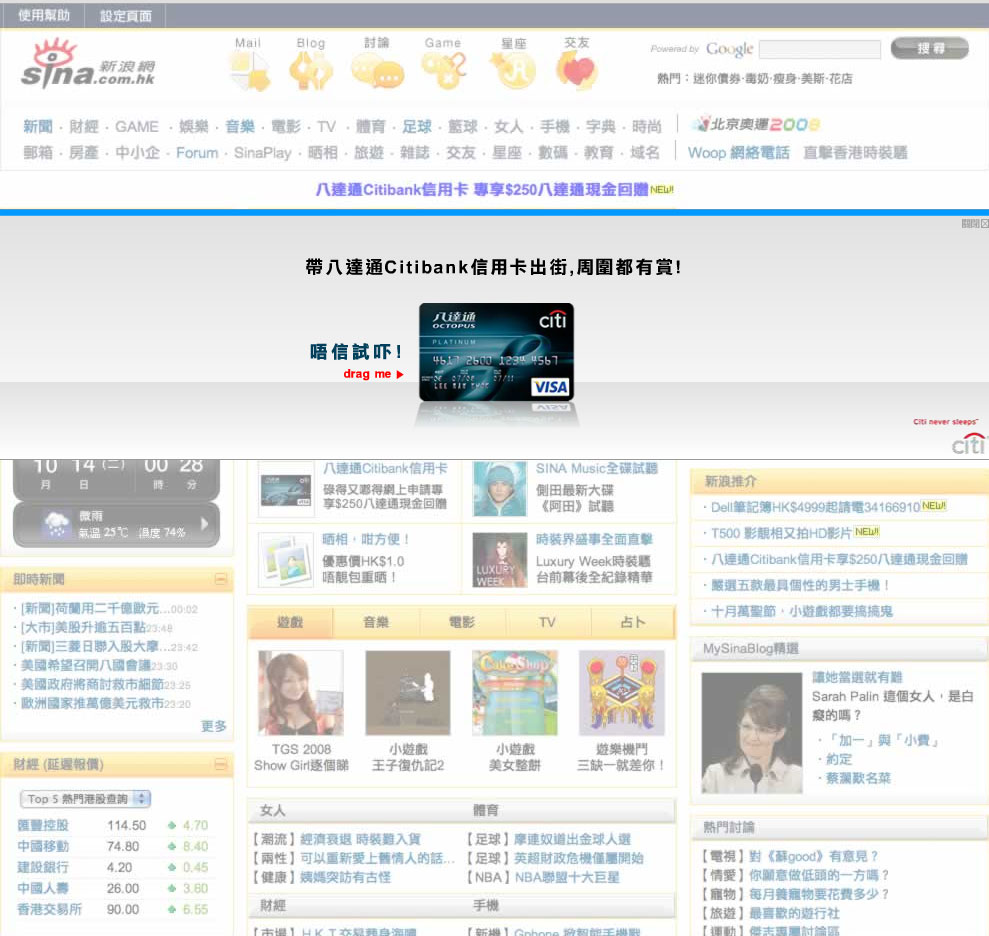Collapse the 財經 (延遲報價) panel
The image size is (989, 936).
coord(221,764)
